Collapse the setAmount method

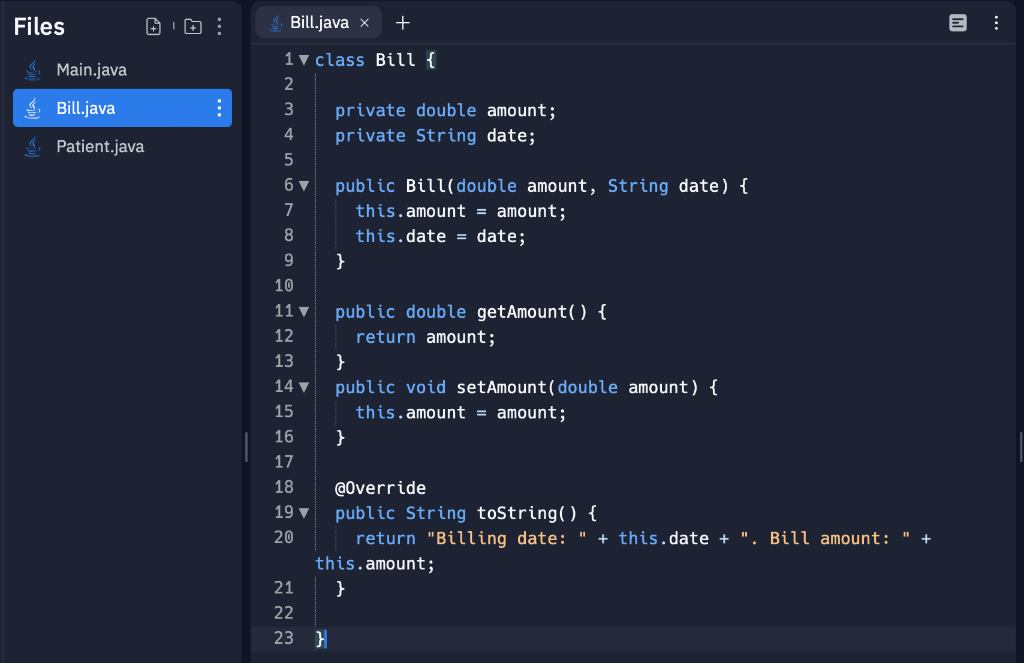(303, 386)
